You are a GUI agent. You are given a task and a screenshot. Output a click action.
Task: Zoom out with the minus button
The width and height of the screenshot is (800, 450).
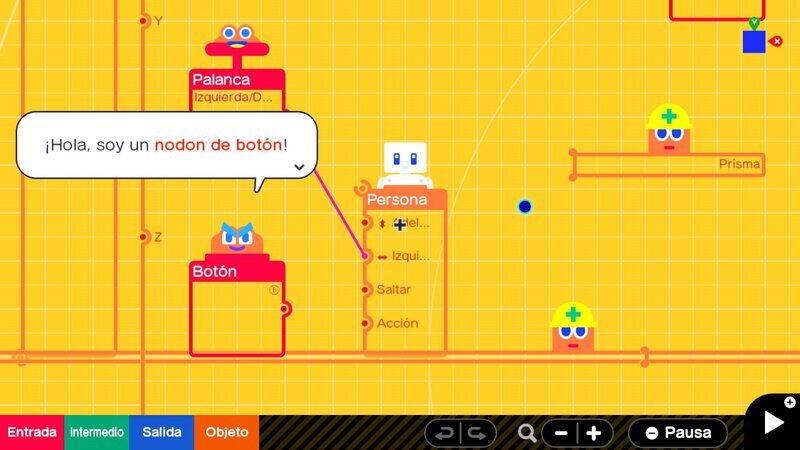point(561,433)
